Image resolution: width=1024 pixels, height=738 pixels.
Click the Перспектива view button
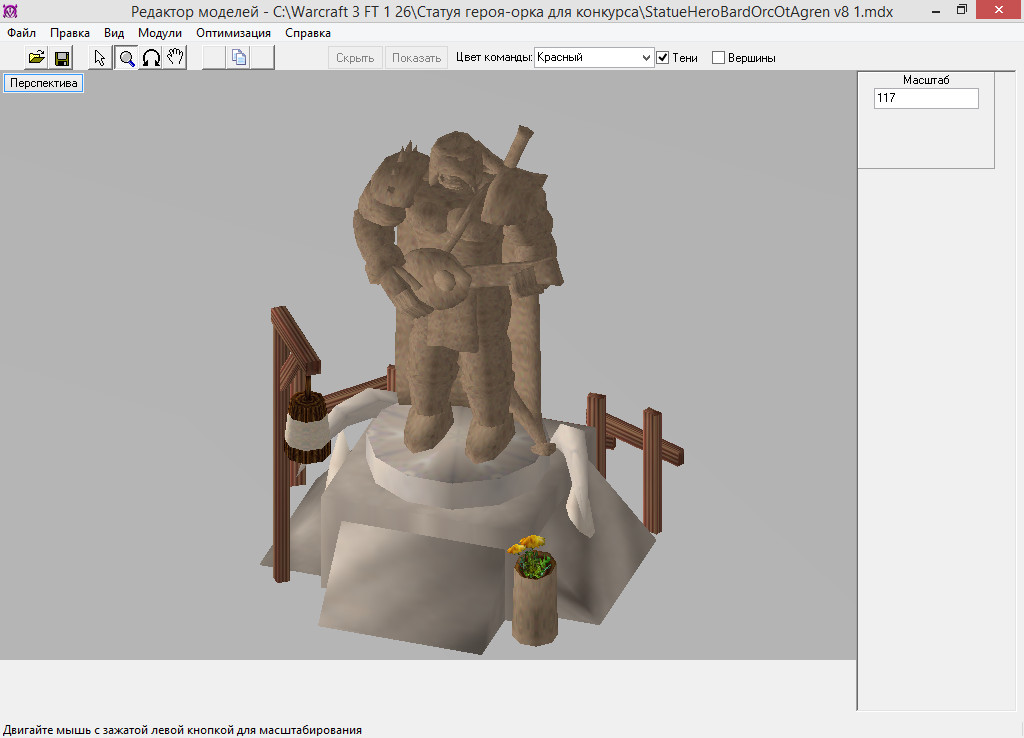click(x=43, y=83)
